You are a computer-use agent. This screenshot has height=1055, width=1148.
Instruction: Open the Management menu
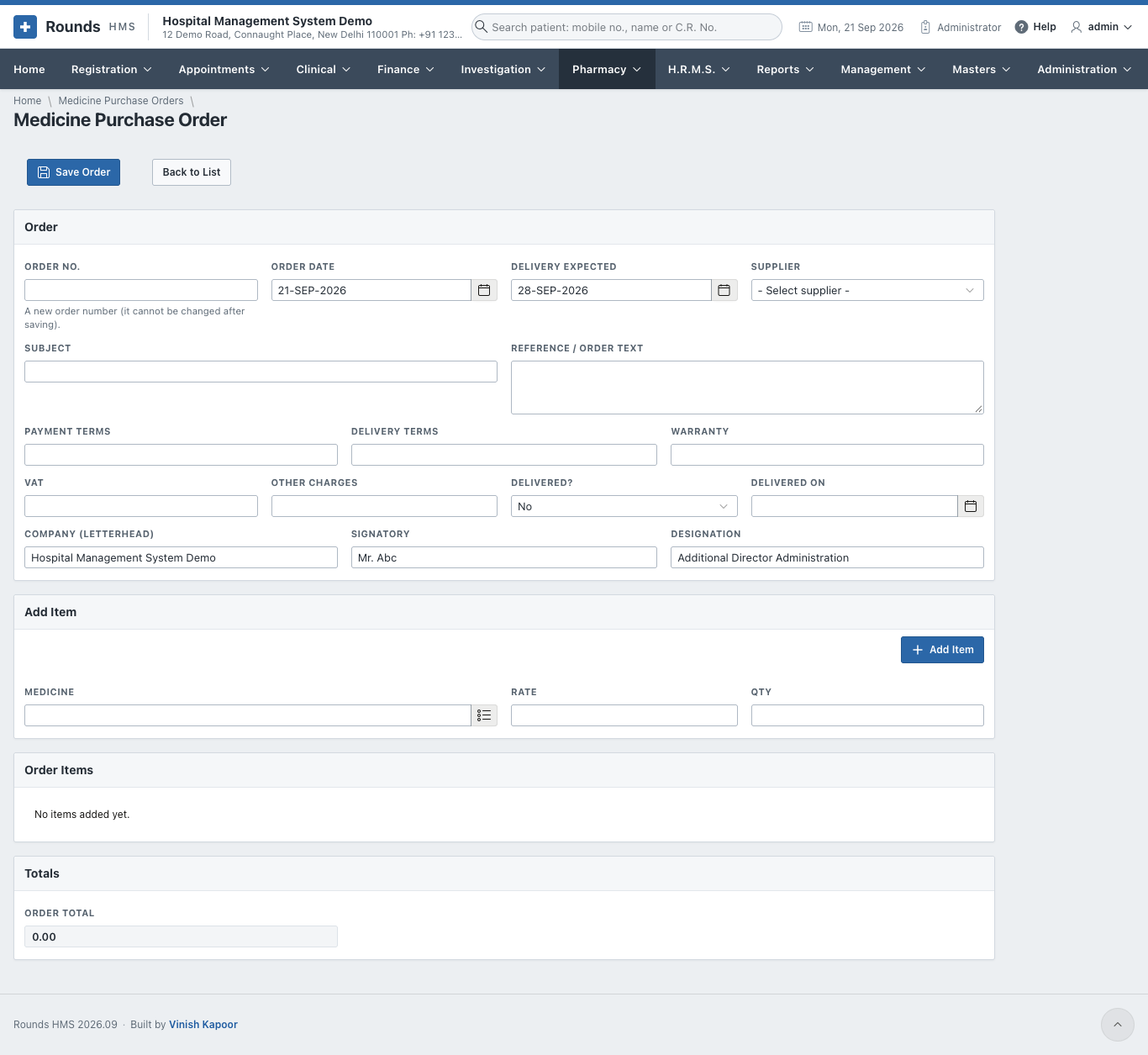883,69
